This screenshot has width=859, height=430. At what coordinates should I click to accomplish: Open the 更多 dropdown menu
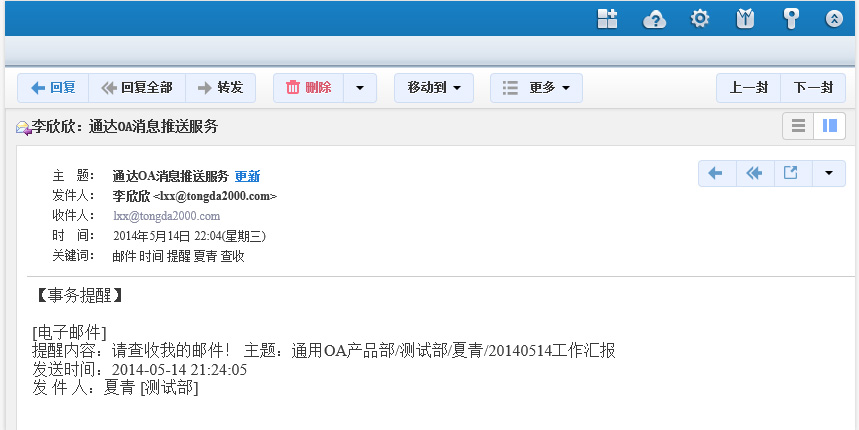536,88
